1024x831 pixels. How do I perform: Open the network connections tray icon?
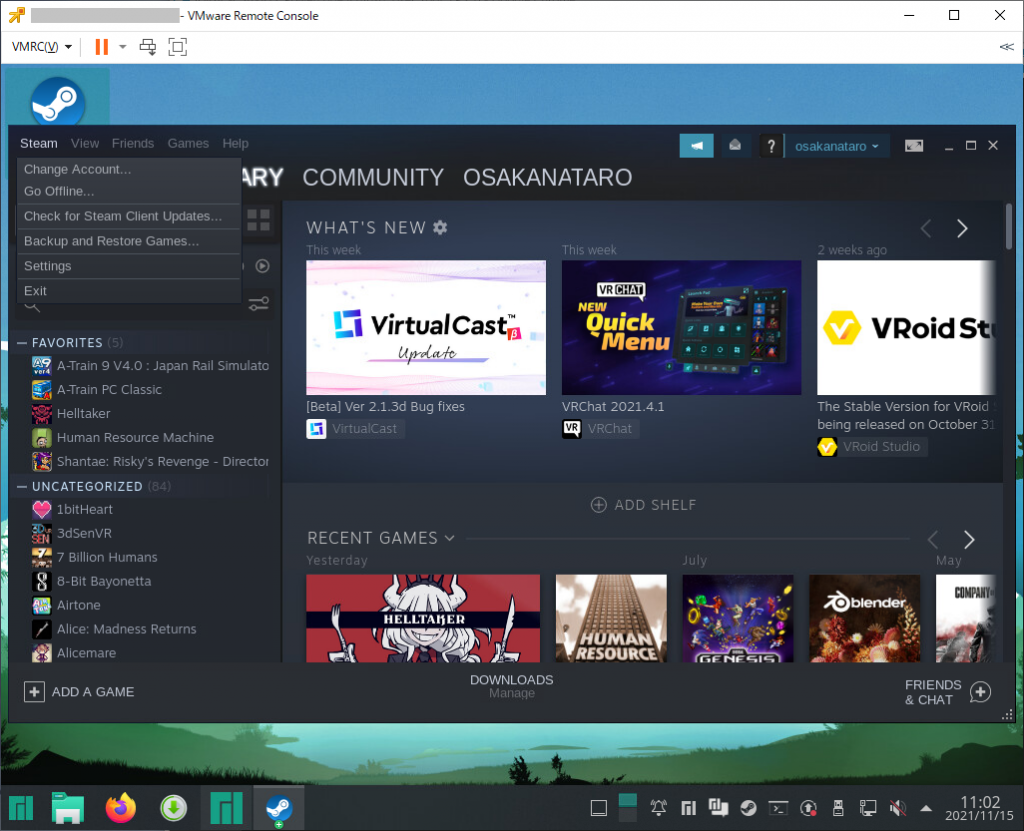868,808
